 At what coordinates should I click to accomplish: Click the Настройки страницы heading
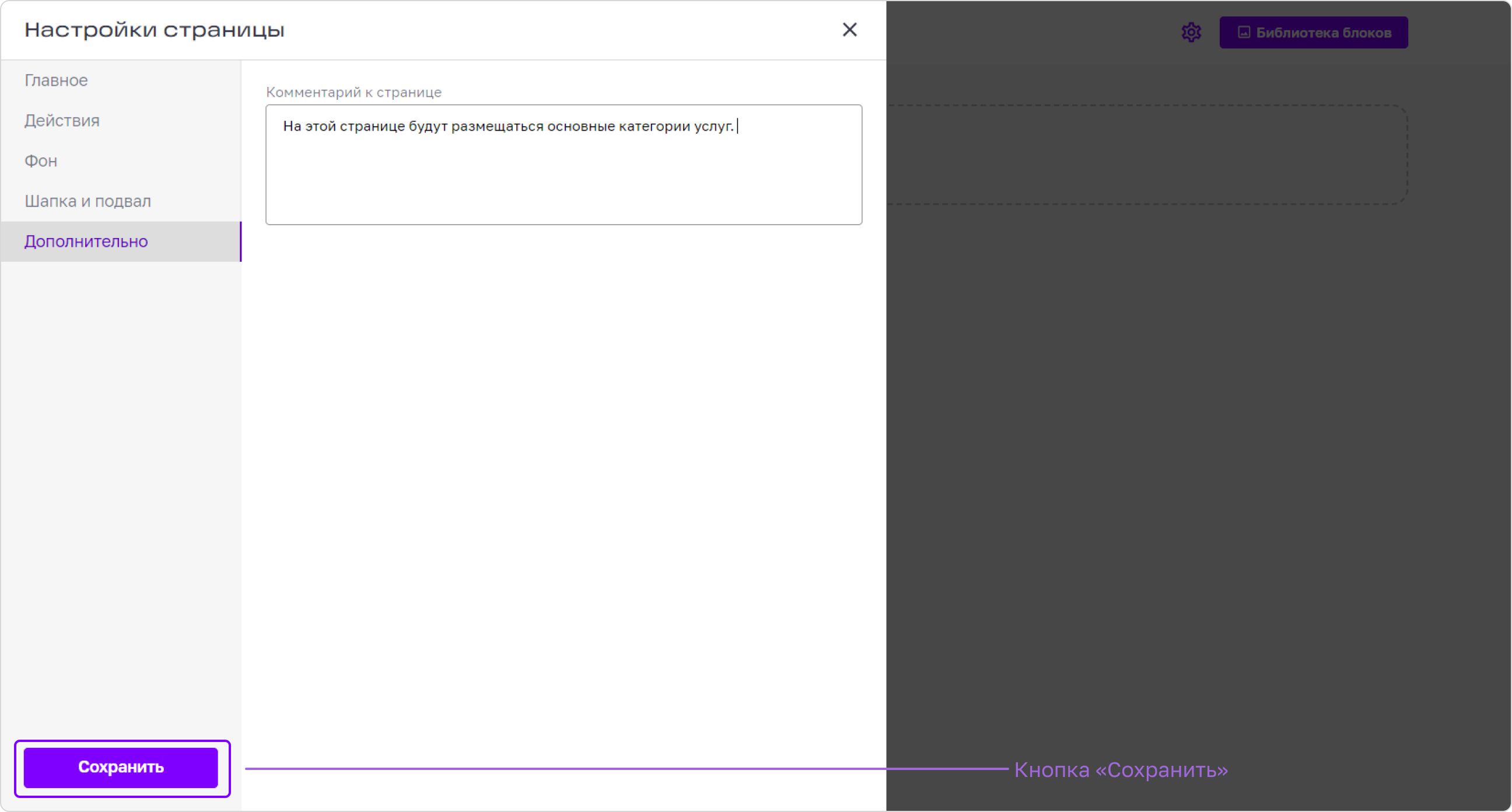[x=155, y=30]
